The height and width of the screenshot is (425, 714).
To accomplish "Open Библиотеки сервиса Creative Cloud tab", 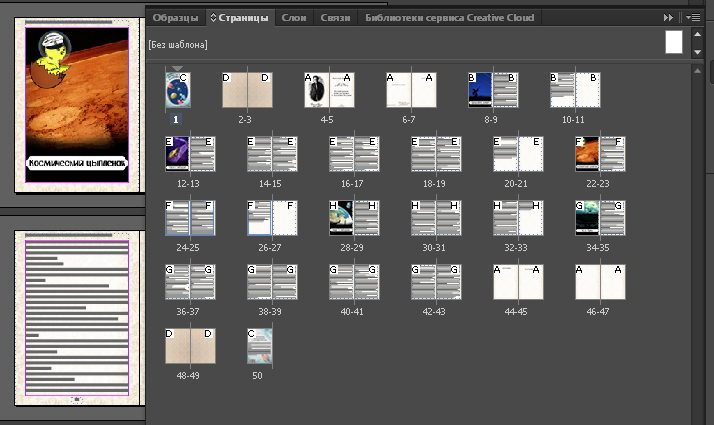I will [449, 17].
